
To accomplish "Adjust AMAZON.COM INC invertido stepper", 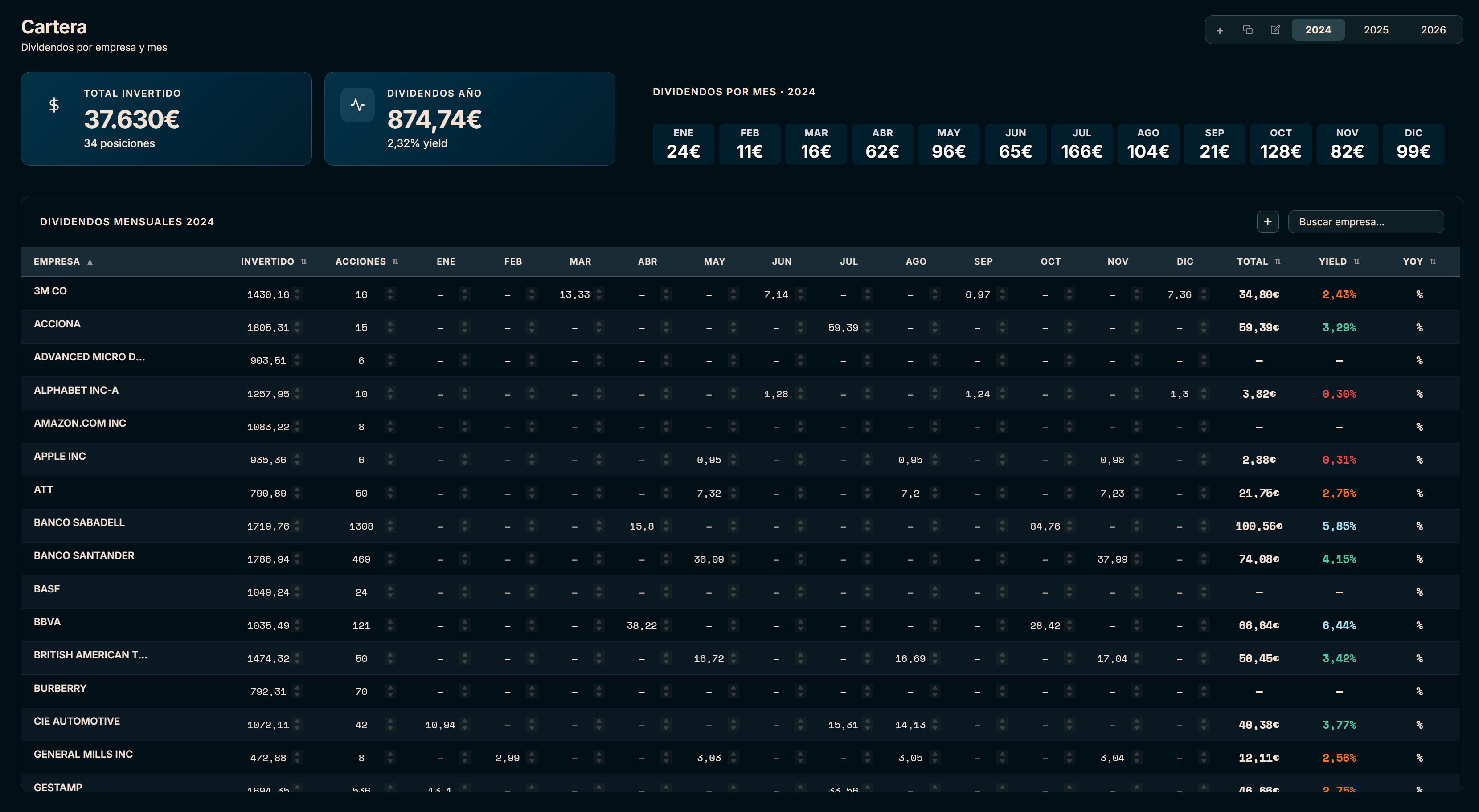I will [x=297, y=427].
